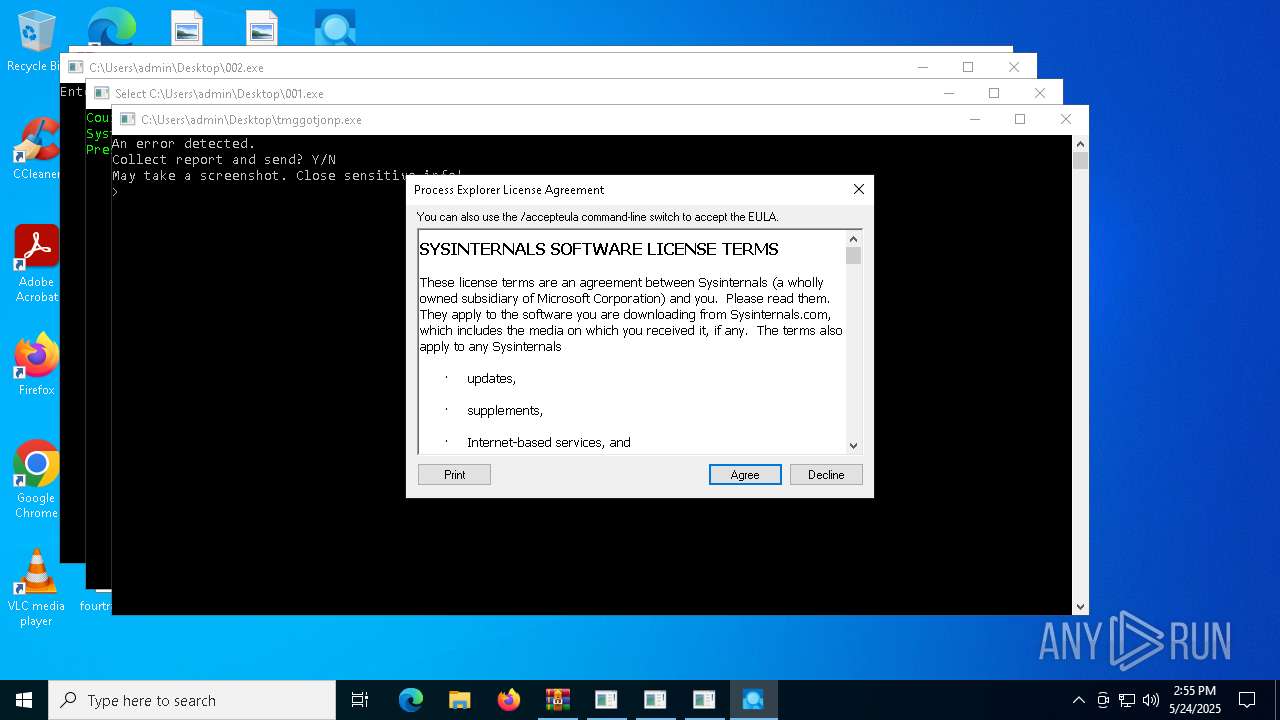Click the Agree button in license dialog
Screen dimensions: 1280x720
point(745,475)
